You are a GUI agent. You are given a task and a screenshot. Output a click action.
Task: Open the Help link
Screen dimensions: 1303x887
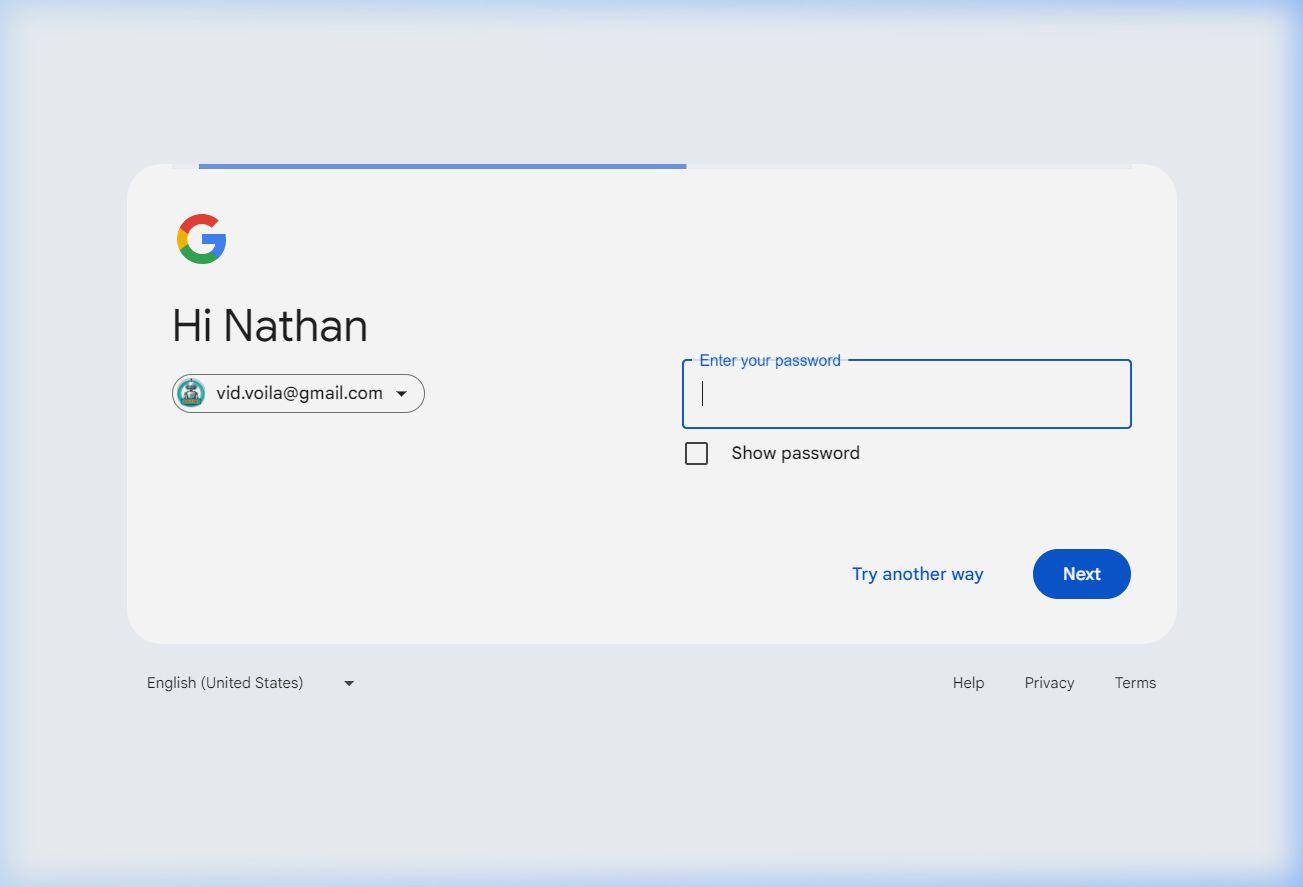pyautogui.click(x=968, y=683)
